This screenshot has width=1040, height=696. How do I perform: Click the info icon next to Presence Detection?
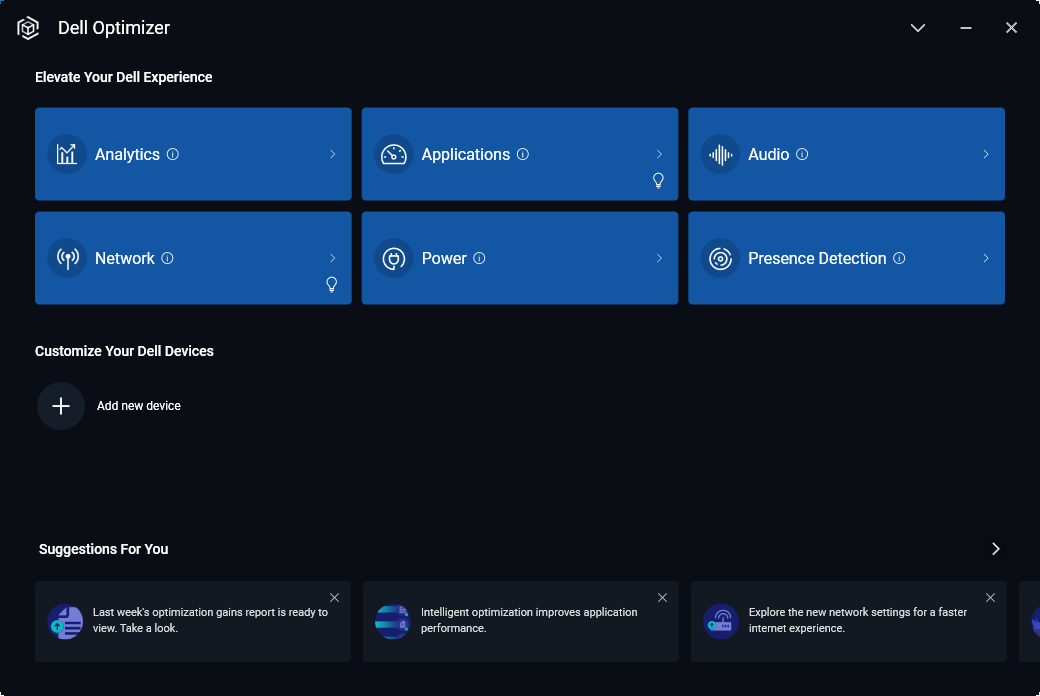pyautogui.click(x=899, y=258)
